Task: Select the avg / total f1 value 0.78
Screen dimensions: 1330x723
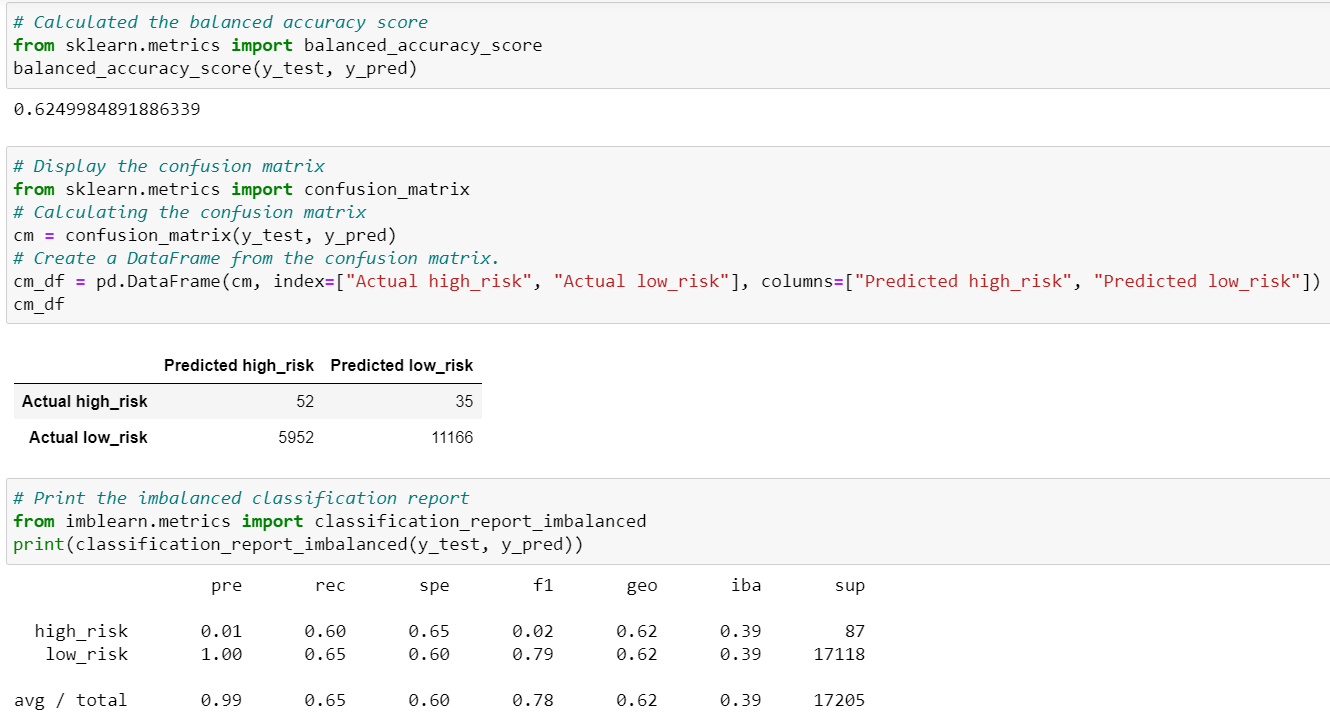Action: point(533,700)
